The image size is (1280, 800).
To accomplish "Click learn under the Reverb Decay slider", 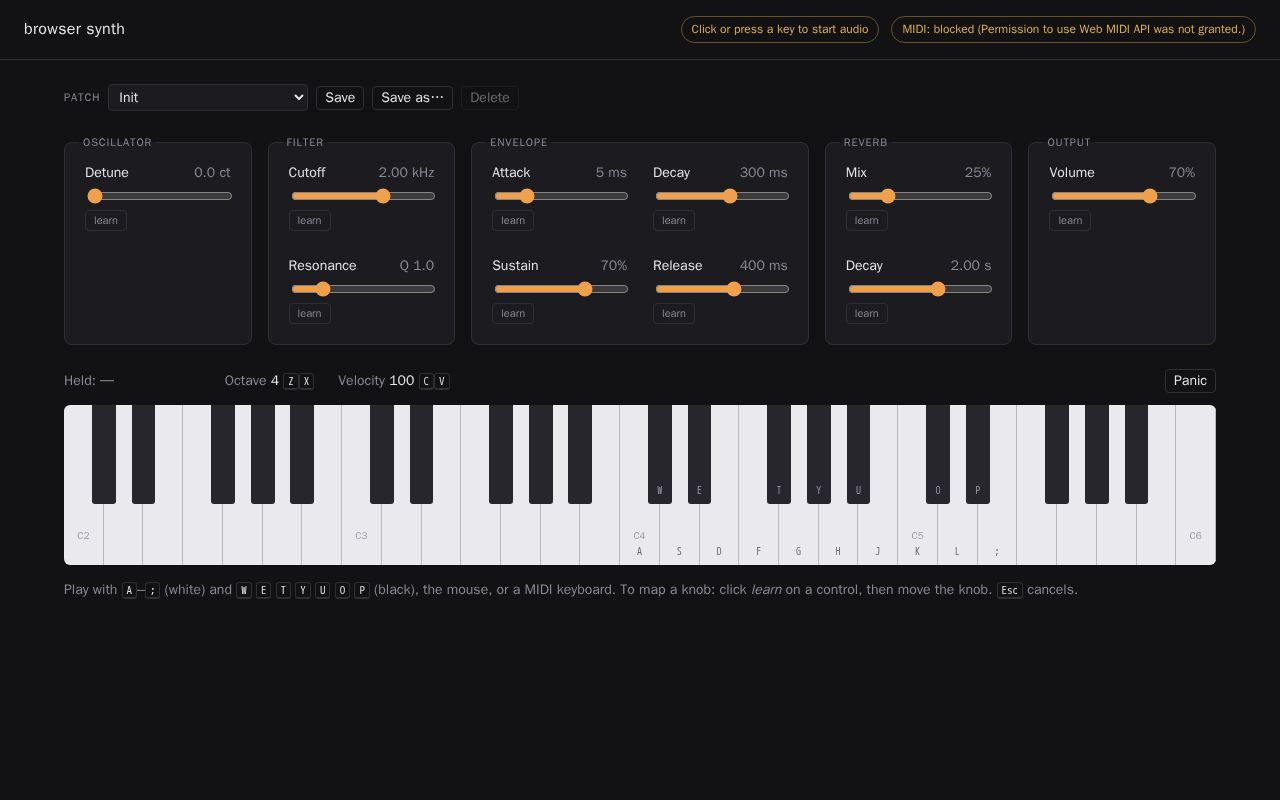I will pyautogui.click(x=867, y=313).
